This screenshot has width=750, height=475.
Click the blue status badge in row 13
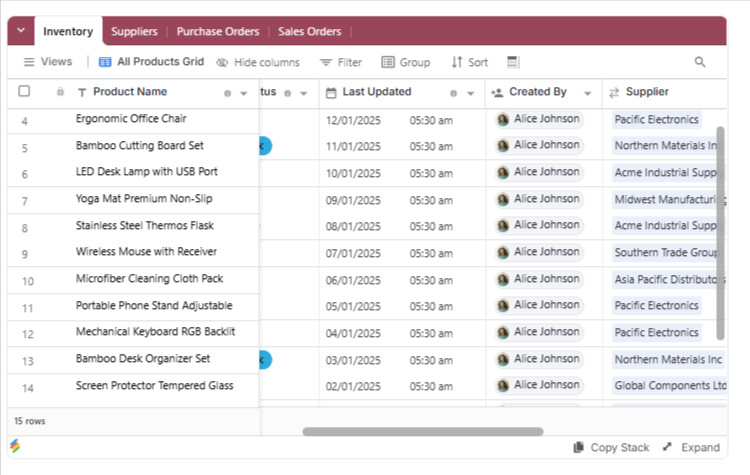click(265, 360)
